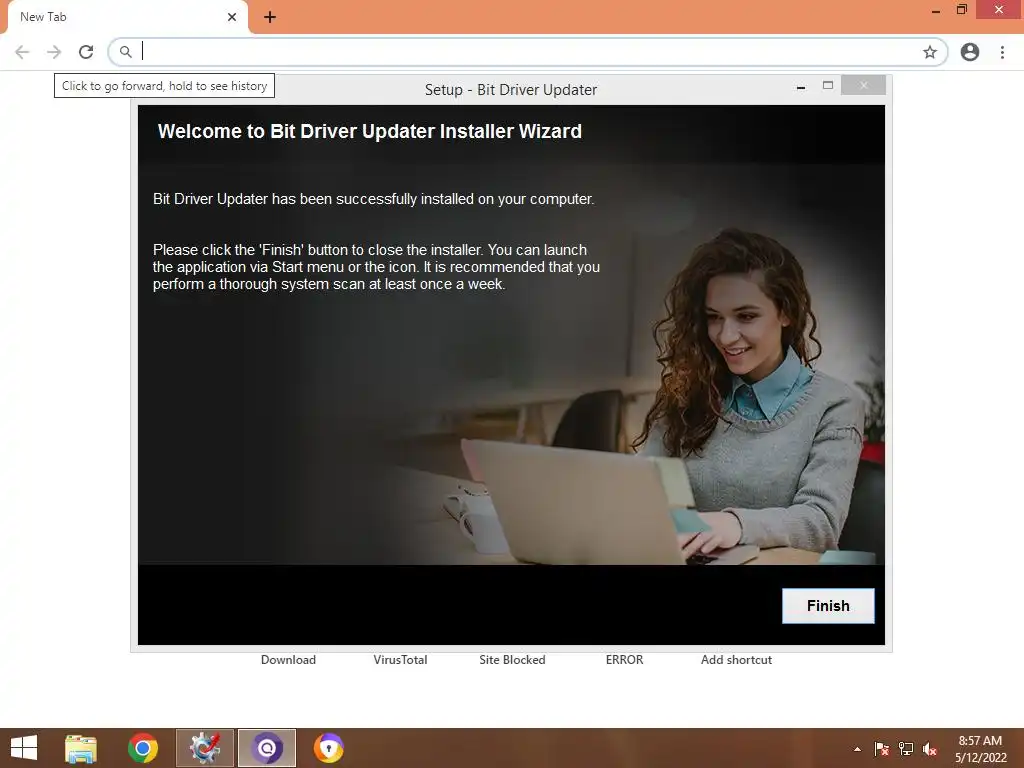Click the gear installer icon in the taskbar
The height and width of the screenshot is (768, 1024).
point(204,748)
